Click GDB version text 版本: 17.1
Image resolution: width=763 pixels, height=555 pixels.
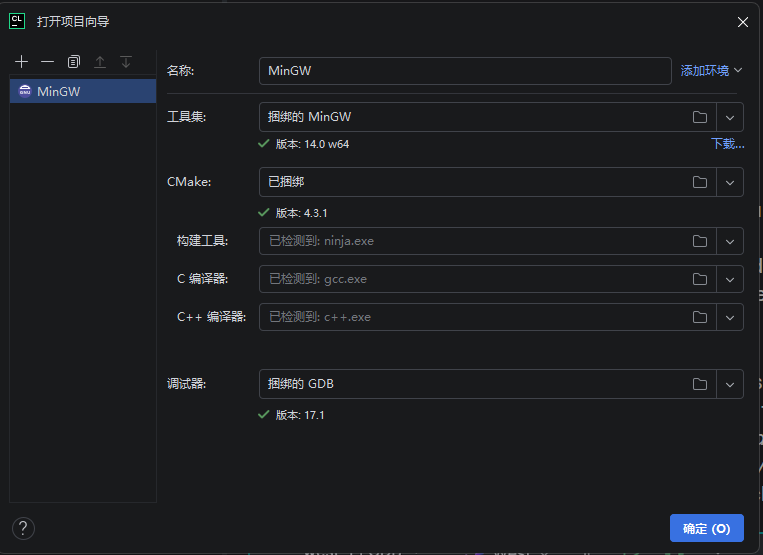pyautogui.click(x=300, y=415)
